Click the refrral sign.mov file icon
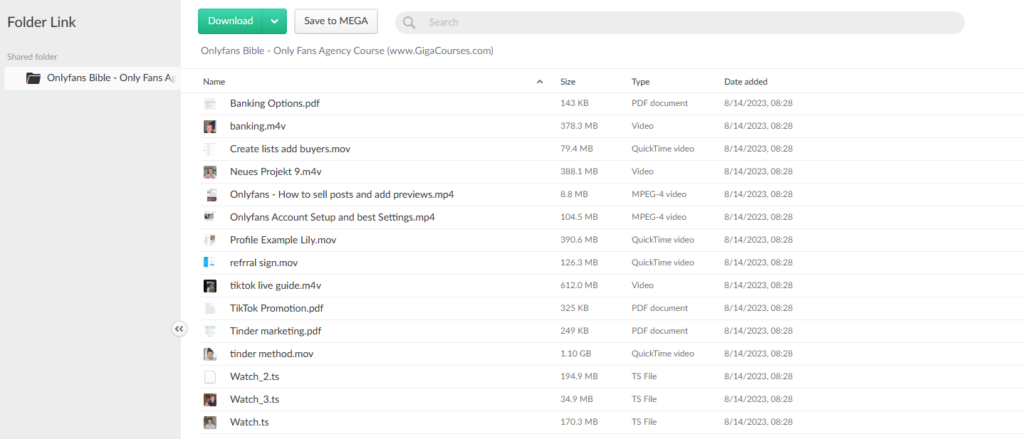Image resolution: width=1024 pixels, height=439 pixels. click(x=210, y=263)
